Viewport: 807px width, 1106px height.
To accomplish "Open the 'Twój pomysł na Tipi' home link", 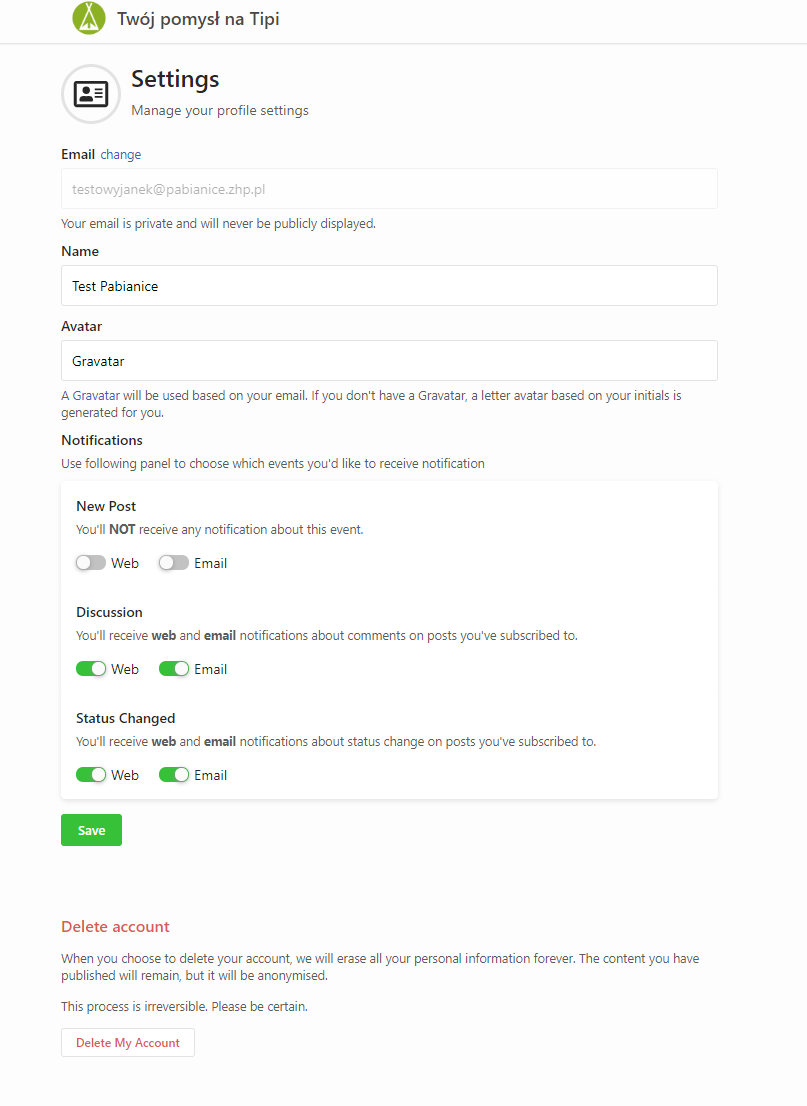I will (198, 18).
